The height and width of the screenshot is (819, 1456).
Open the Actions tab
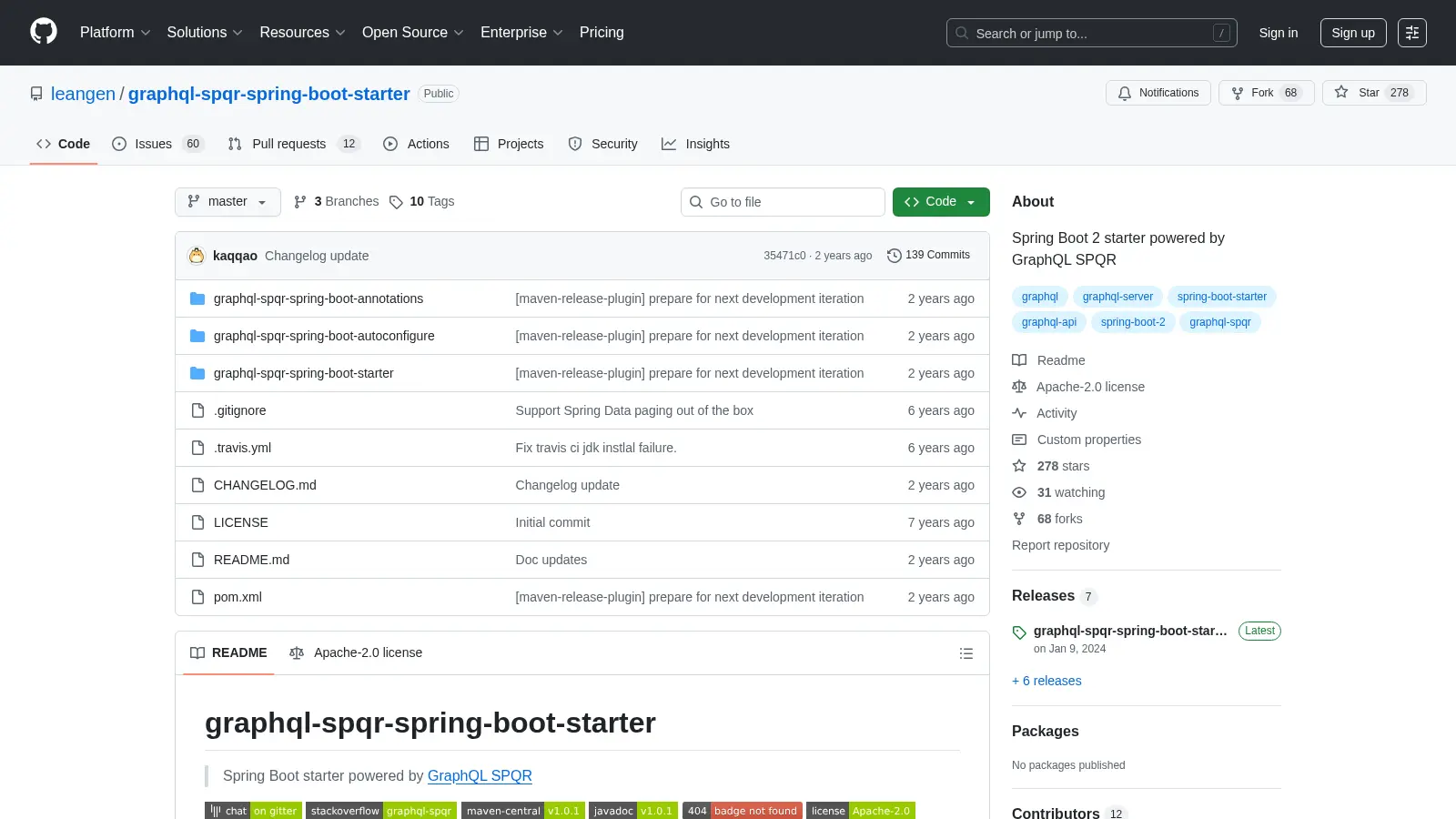coord(417,144)
